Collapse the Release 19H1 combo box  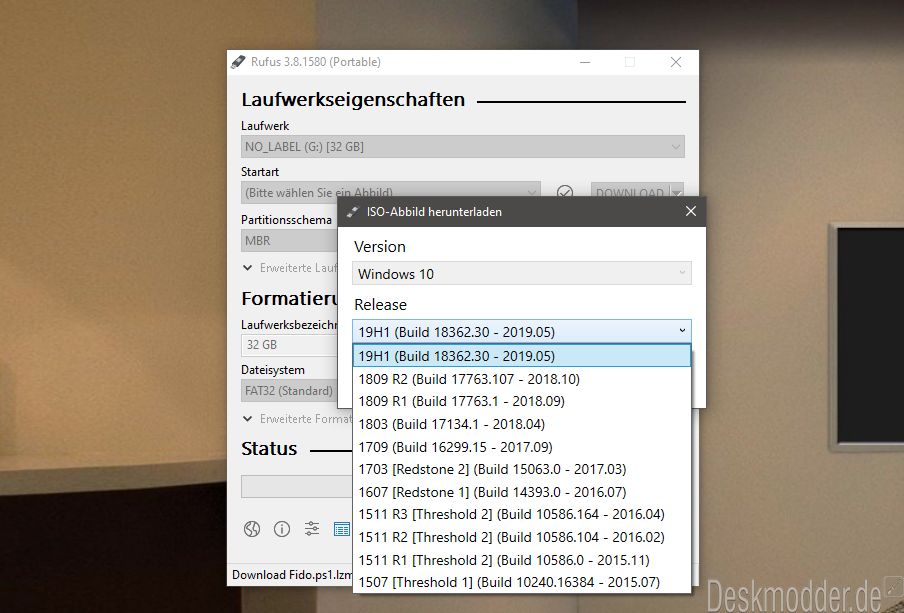[522, 332]
